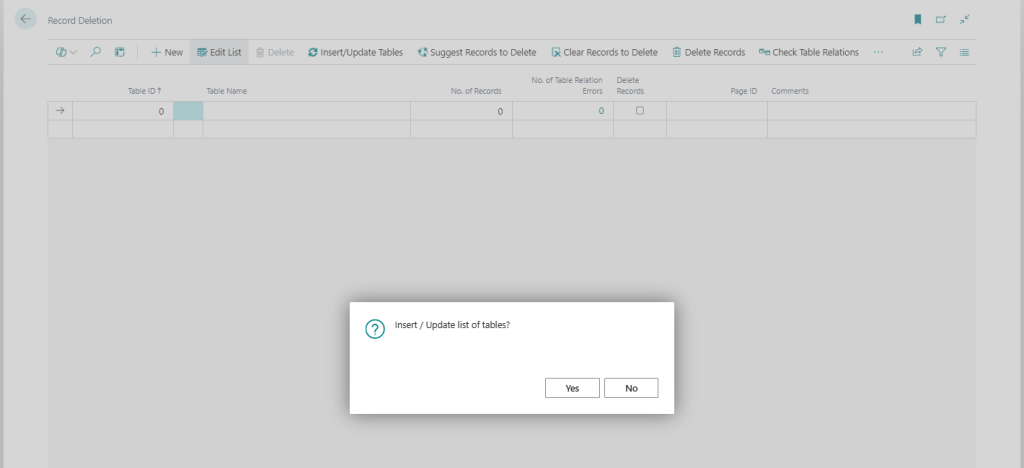The image size is (1024, 468).
Task: Open page in new window icon
Action: 941,20
